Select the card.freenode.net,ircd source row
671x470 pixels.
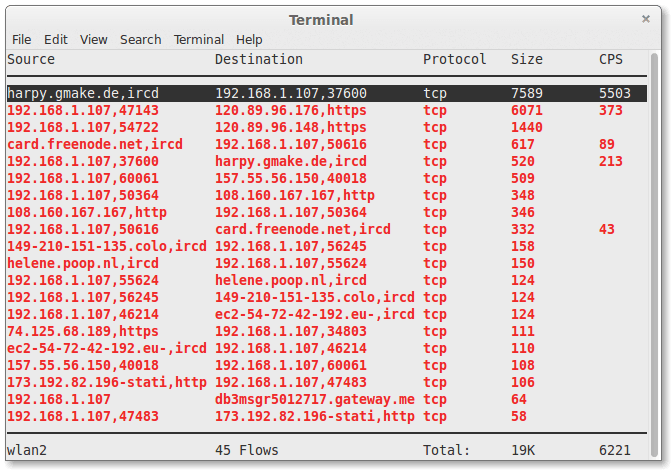(x=95, y=144)
